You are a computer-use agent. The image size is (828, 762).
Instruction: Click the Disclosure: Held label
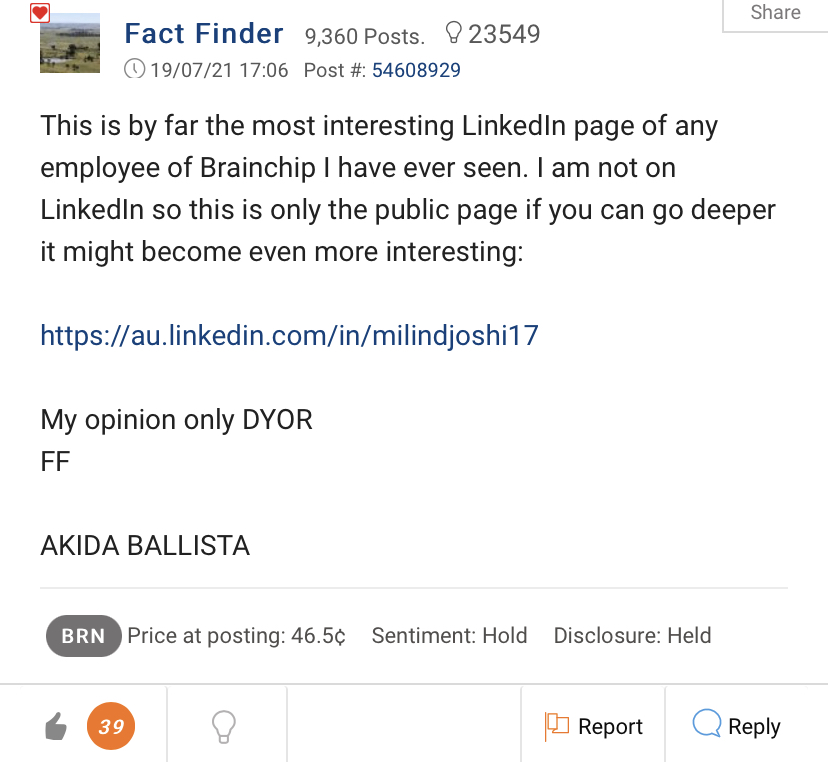(x=632, y=636)
